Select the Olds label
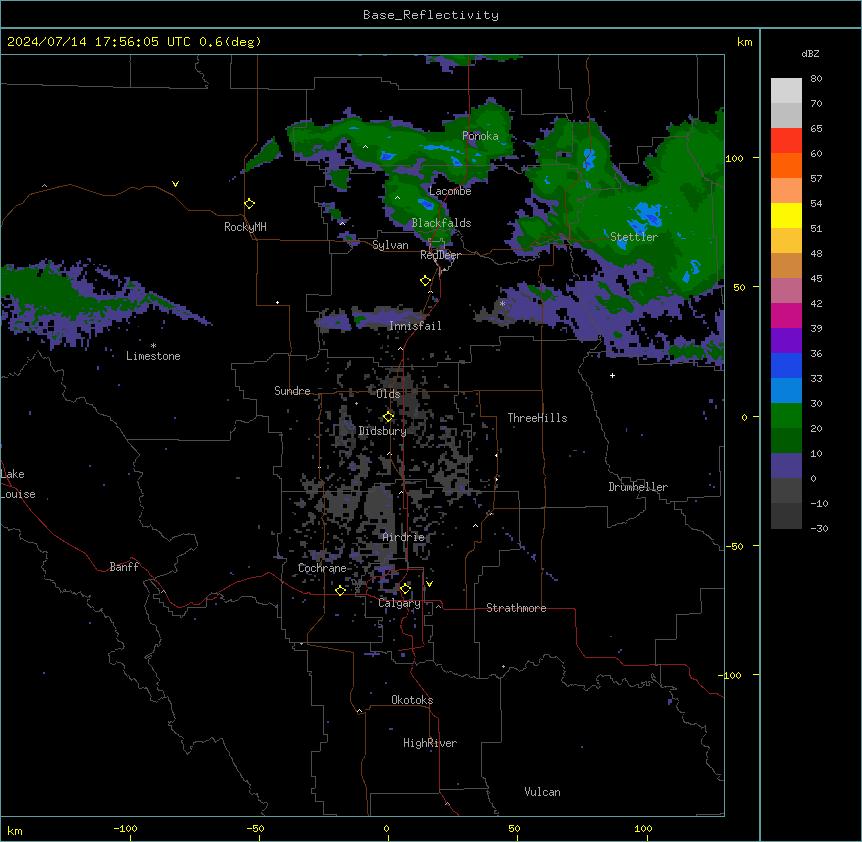The width and height of the screenshot is (862, 842). click(x=388, y=394)
